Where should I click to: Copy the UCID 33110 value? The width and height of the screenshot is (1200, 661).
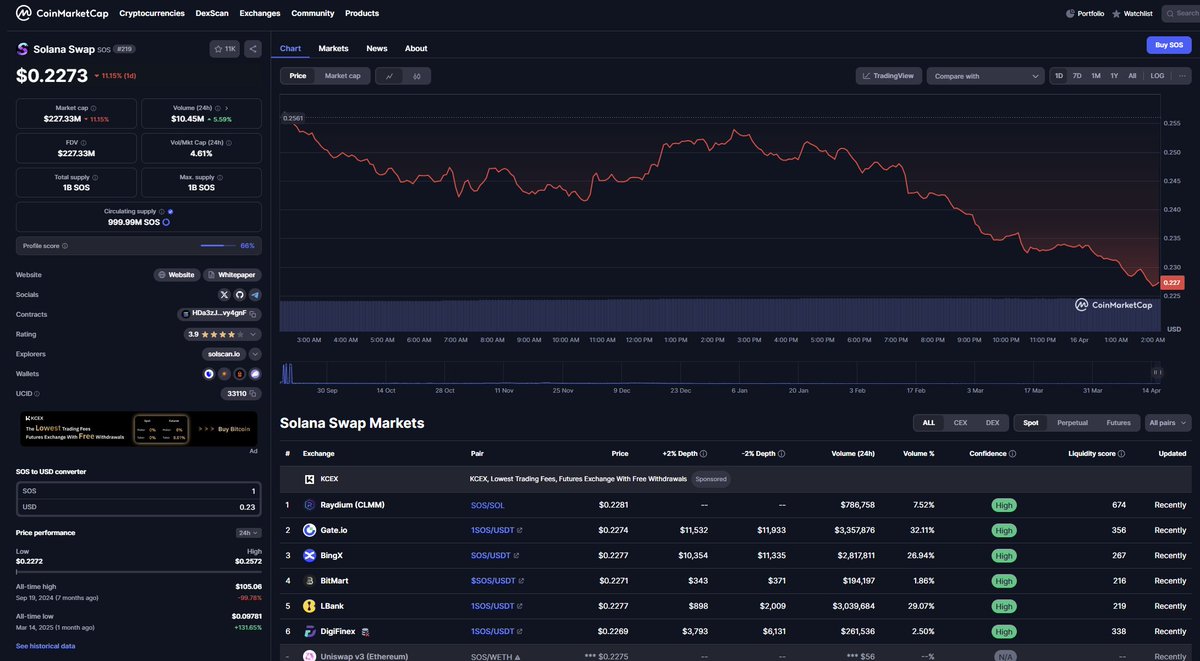[254, 394]
